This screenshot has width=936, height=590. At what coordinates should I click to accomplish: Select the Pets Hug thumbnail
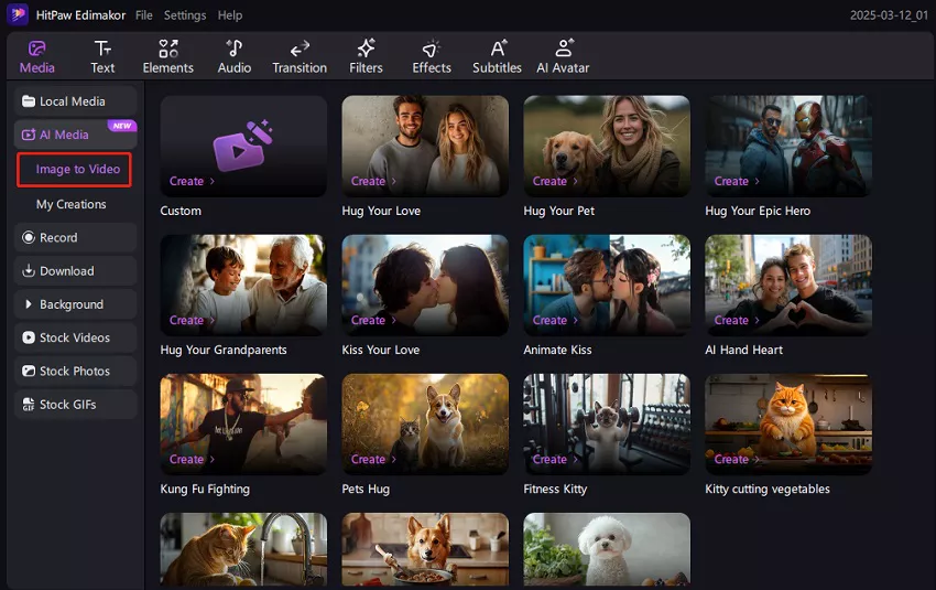click(x=425, y=424)
